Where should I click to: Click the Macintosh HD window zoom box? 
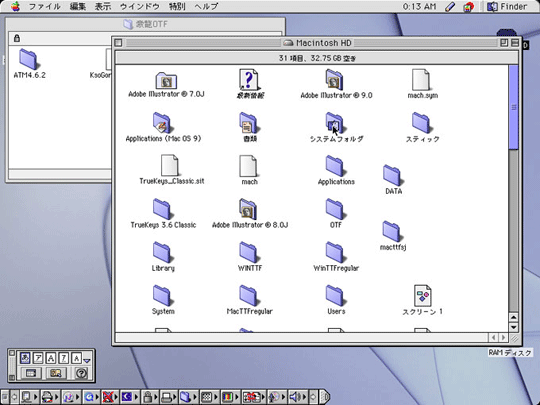(504, 43)
